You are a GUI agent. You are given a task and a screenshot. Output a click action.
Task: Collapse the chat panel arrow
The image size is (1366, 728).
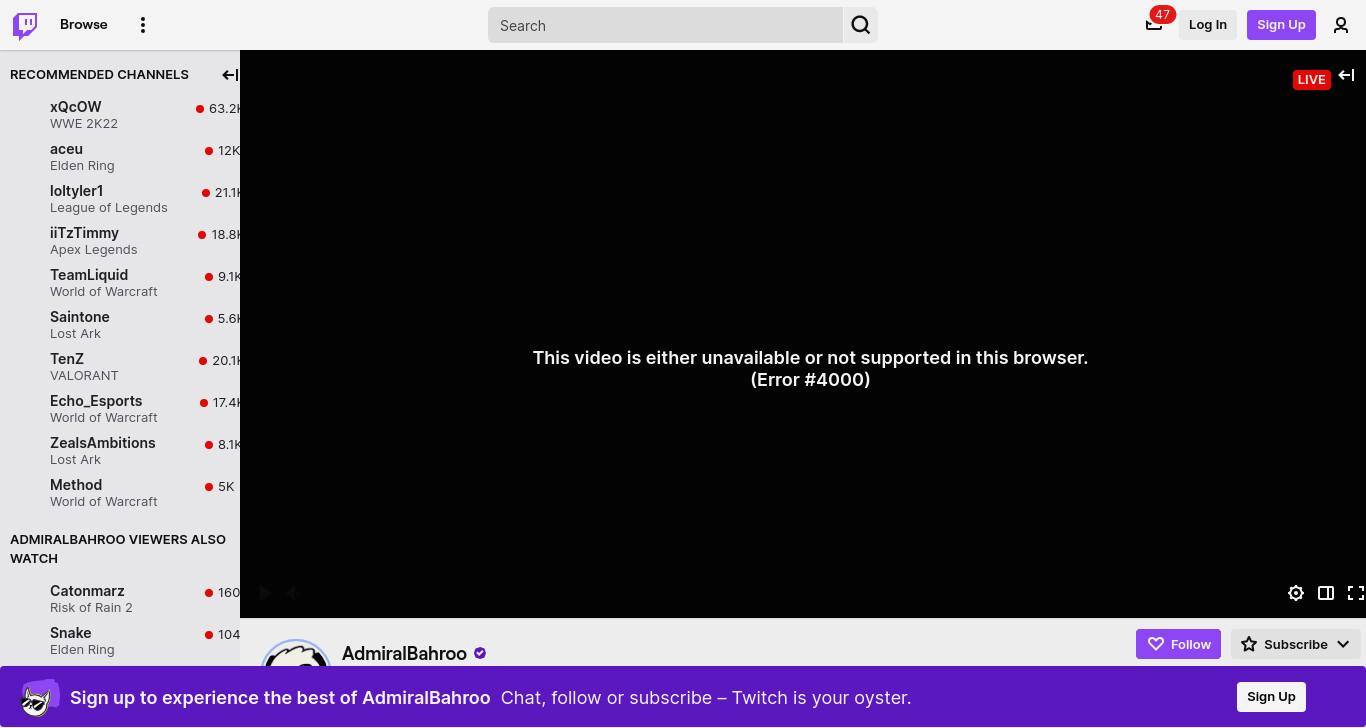[x=1346, y=75]
